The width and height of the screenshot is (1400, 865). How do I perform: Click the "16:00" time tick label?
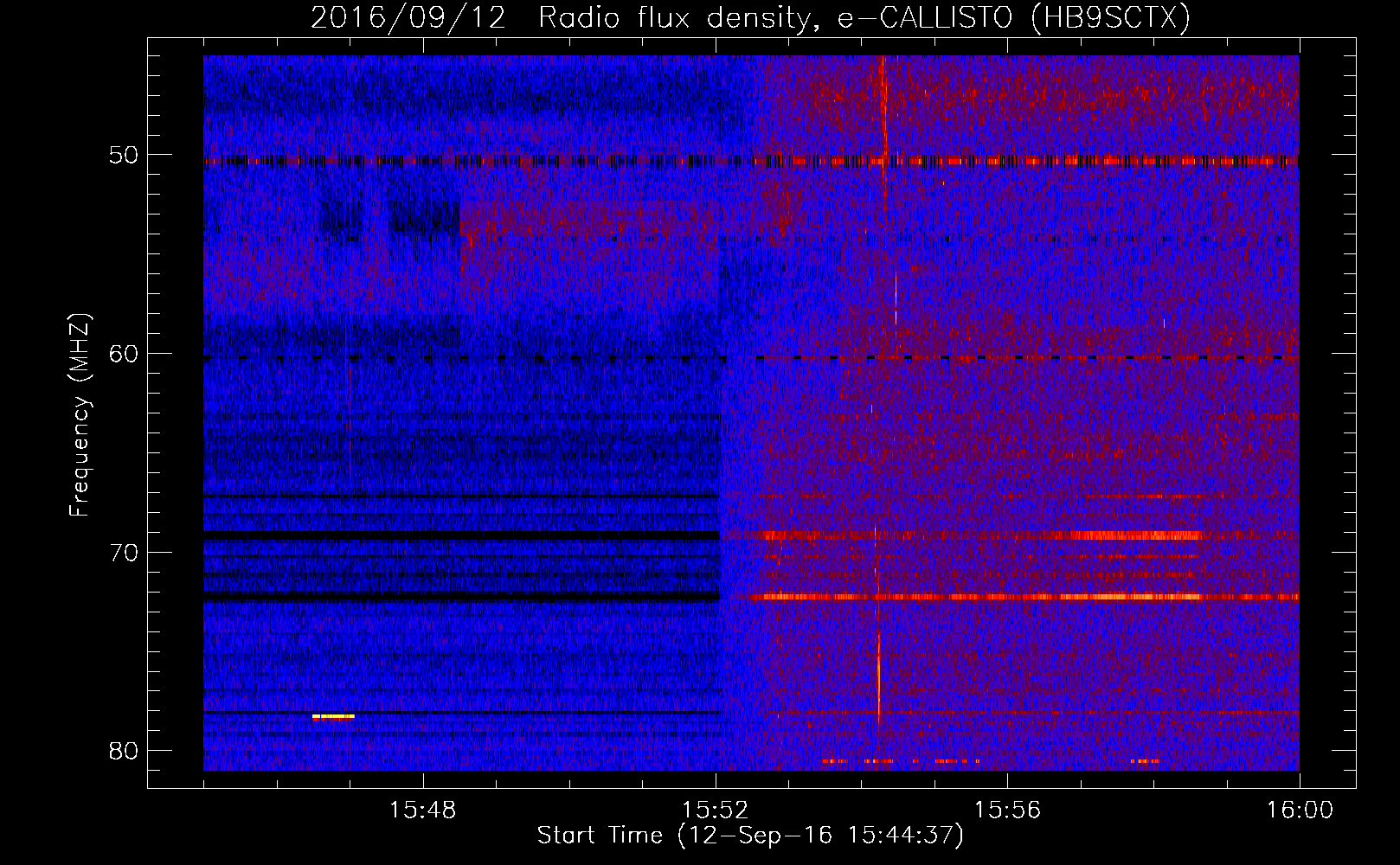tap(1300, 811)
